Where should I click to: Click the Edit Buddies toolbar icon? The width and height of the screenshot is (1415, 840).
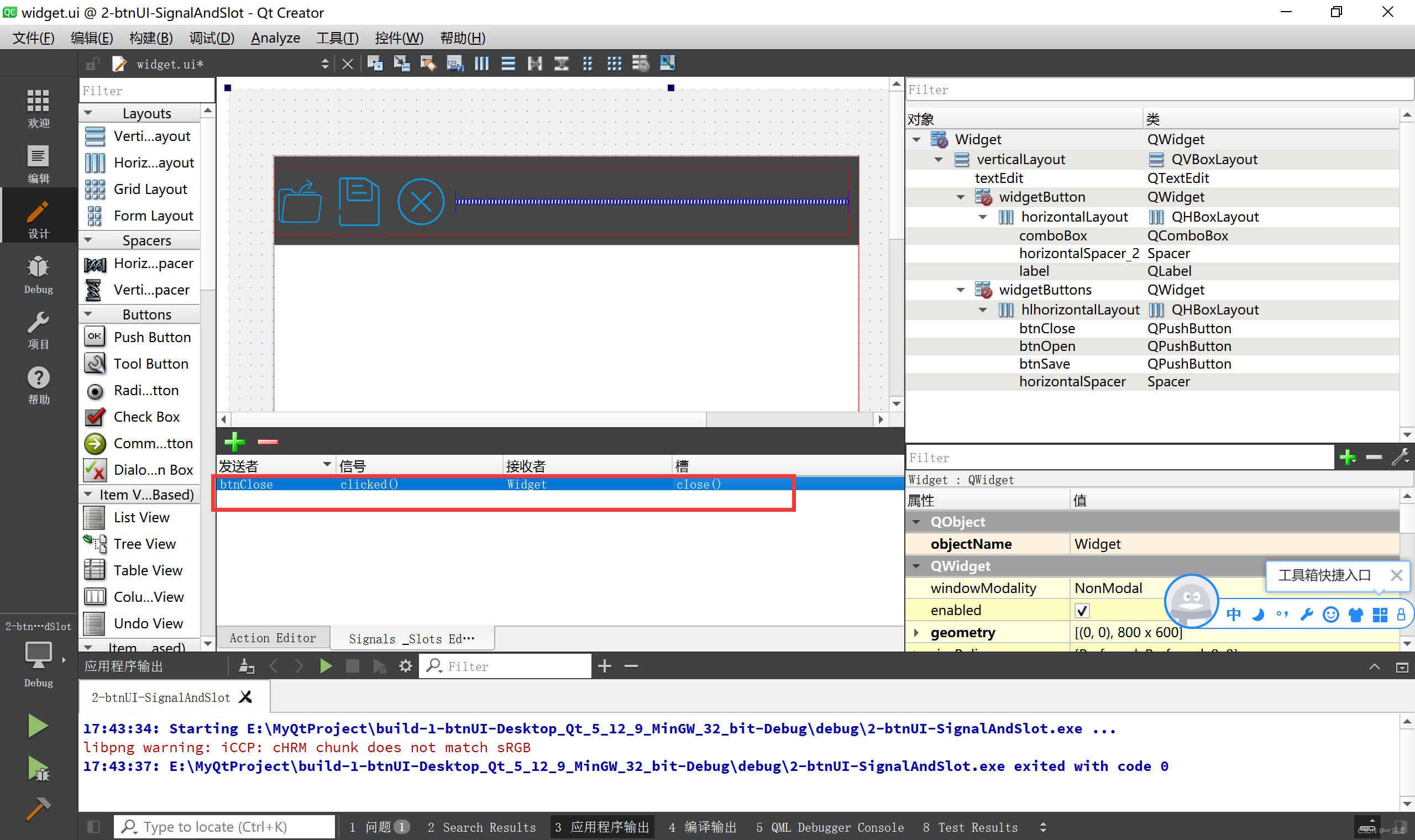click(428, 64)
